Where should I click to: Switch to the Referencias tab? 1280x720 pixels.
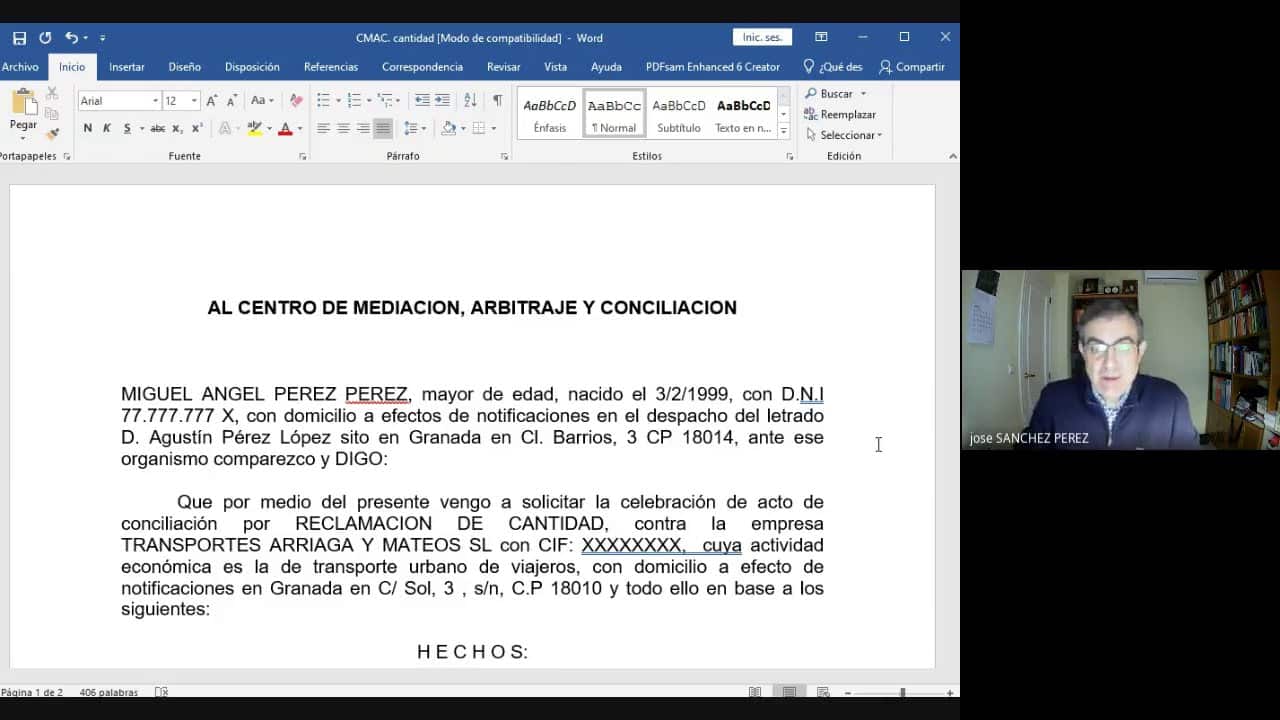(331, 67)
